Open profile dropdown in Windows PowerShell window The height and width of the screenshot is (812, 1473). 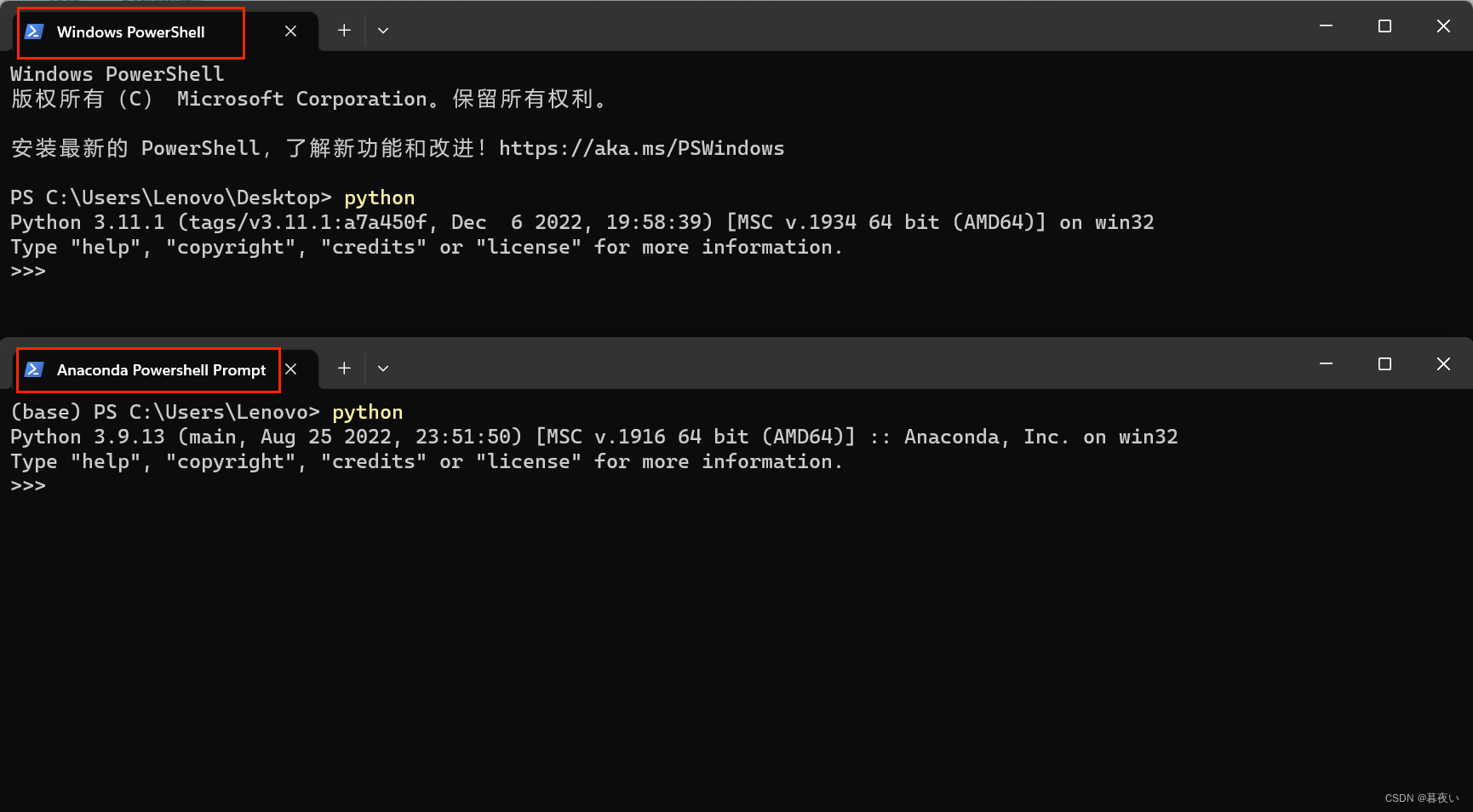click(383, 31)
